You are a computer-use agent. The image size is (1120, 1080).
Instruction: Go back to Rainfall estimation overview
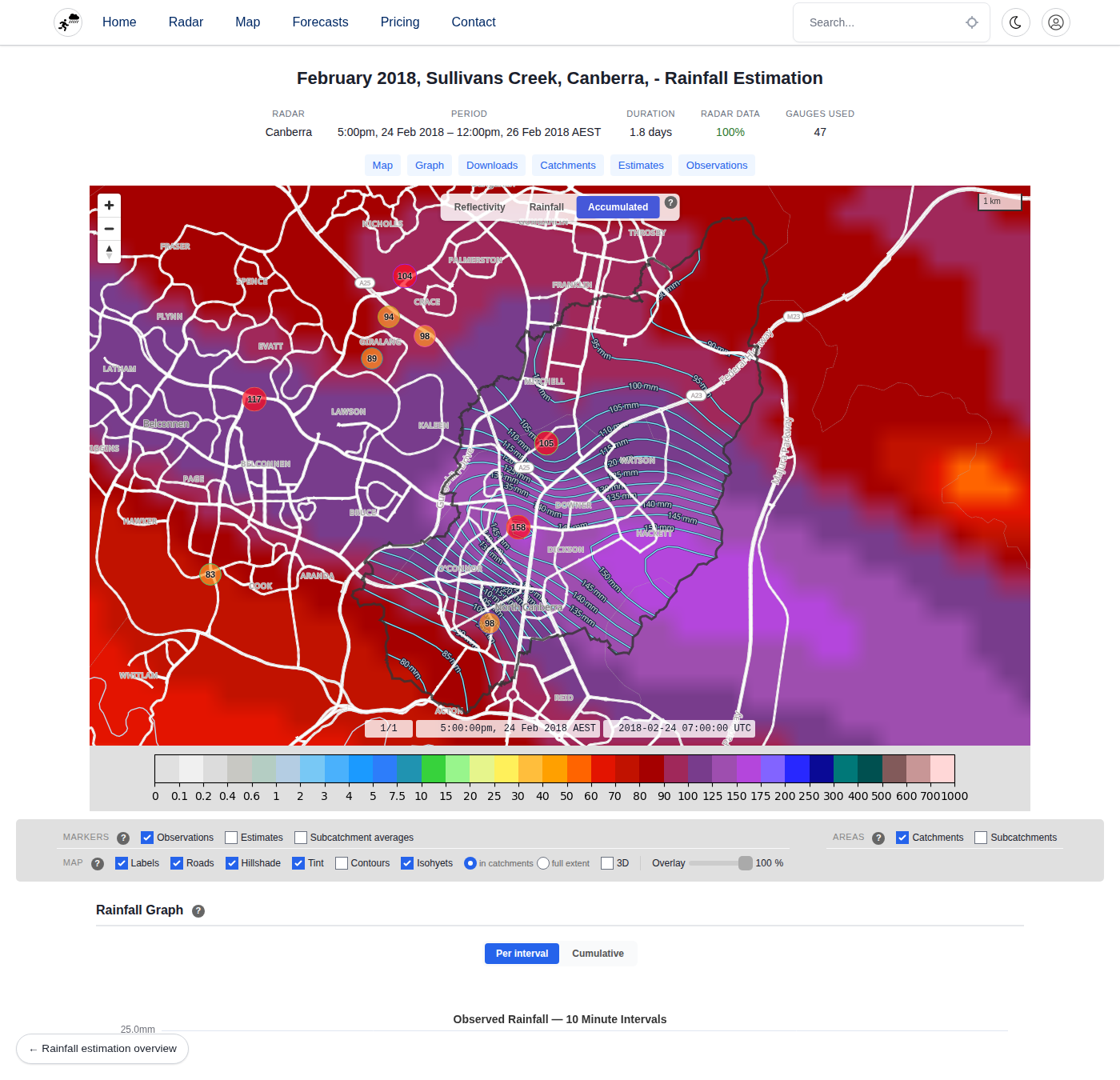pyautogui.click(x=102, y=1049)
